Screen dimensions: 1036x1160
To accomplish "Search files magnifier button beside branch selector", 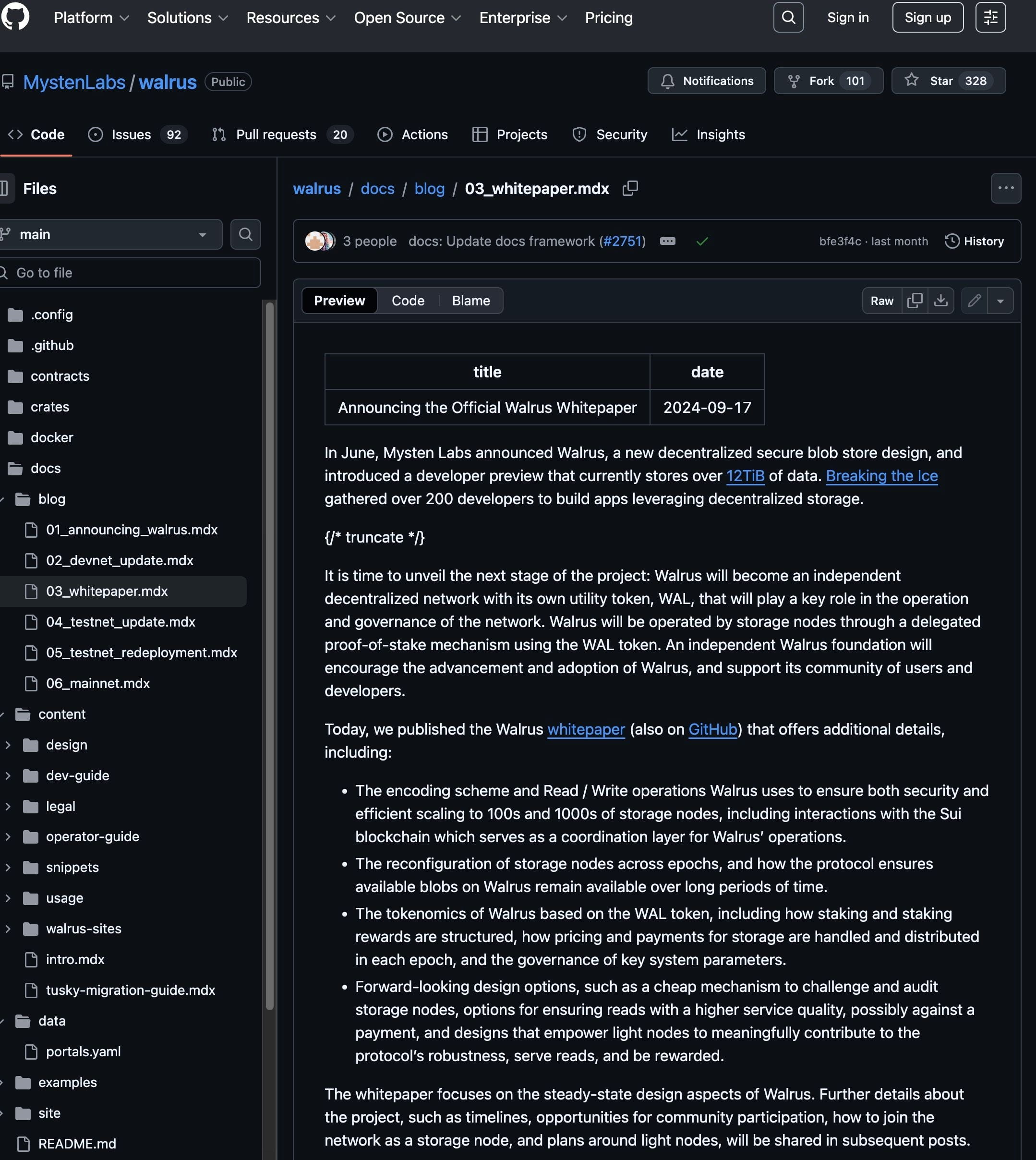I will tap(245, 234).
